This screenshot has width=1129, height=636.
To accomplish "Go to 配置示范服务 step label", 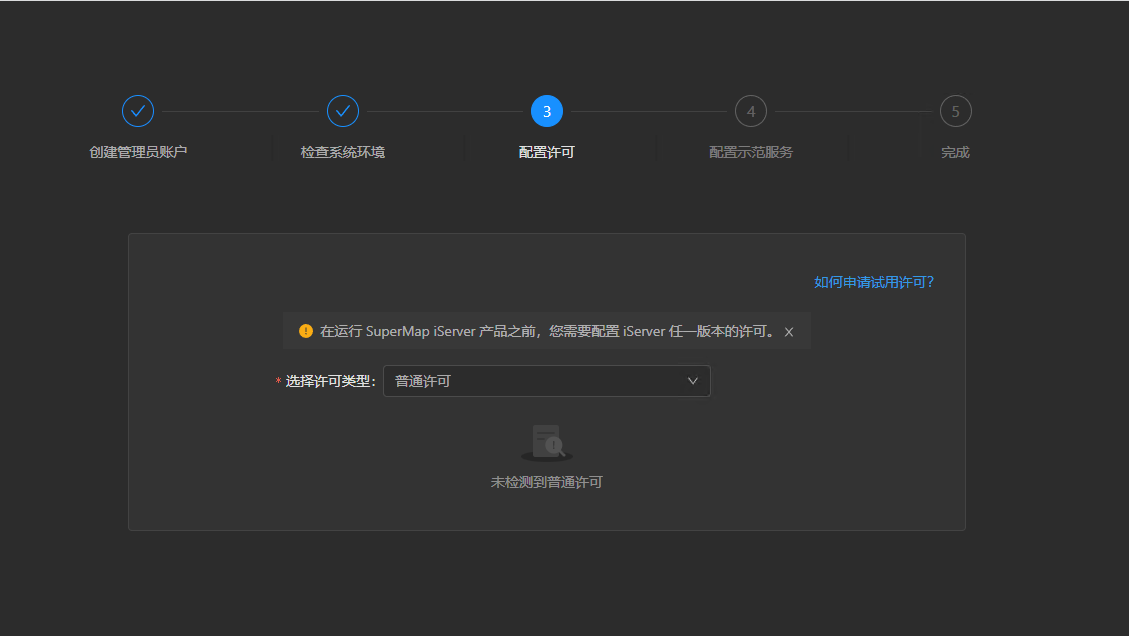I will (751, 152).
